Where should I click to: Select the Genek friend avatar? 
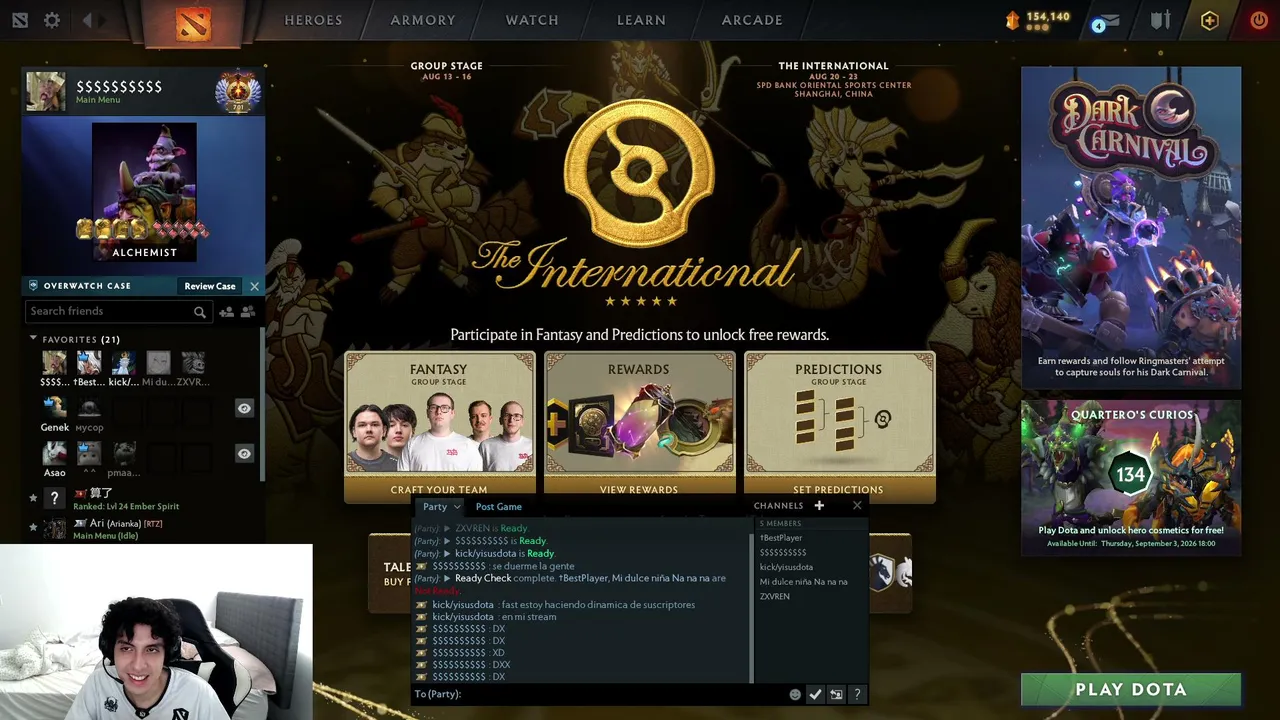click(x=54, y=407)
